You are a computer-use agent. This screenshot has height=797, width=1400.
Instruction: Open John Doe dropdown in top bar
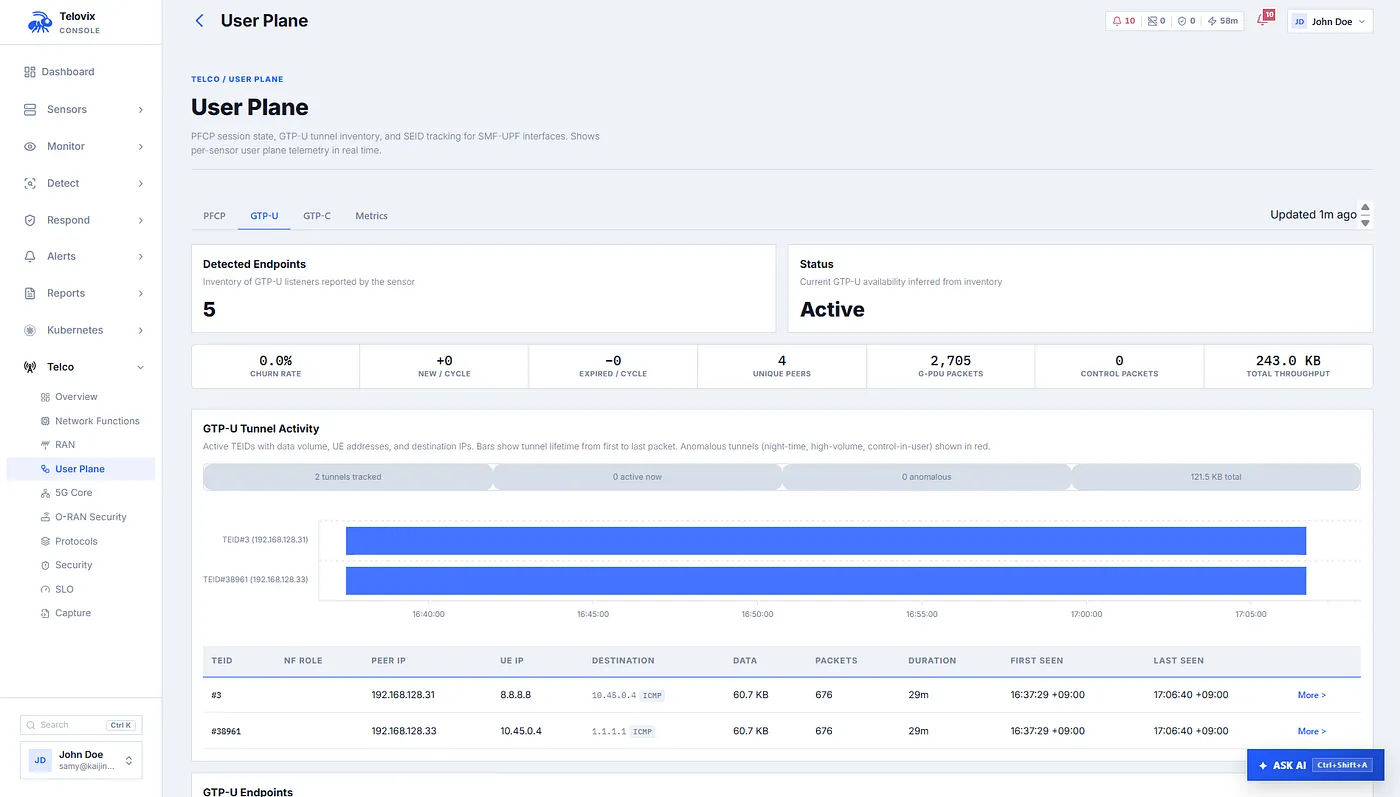1329,21
